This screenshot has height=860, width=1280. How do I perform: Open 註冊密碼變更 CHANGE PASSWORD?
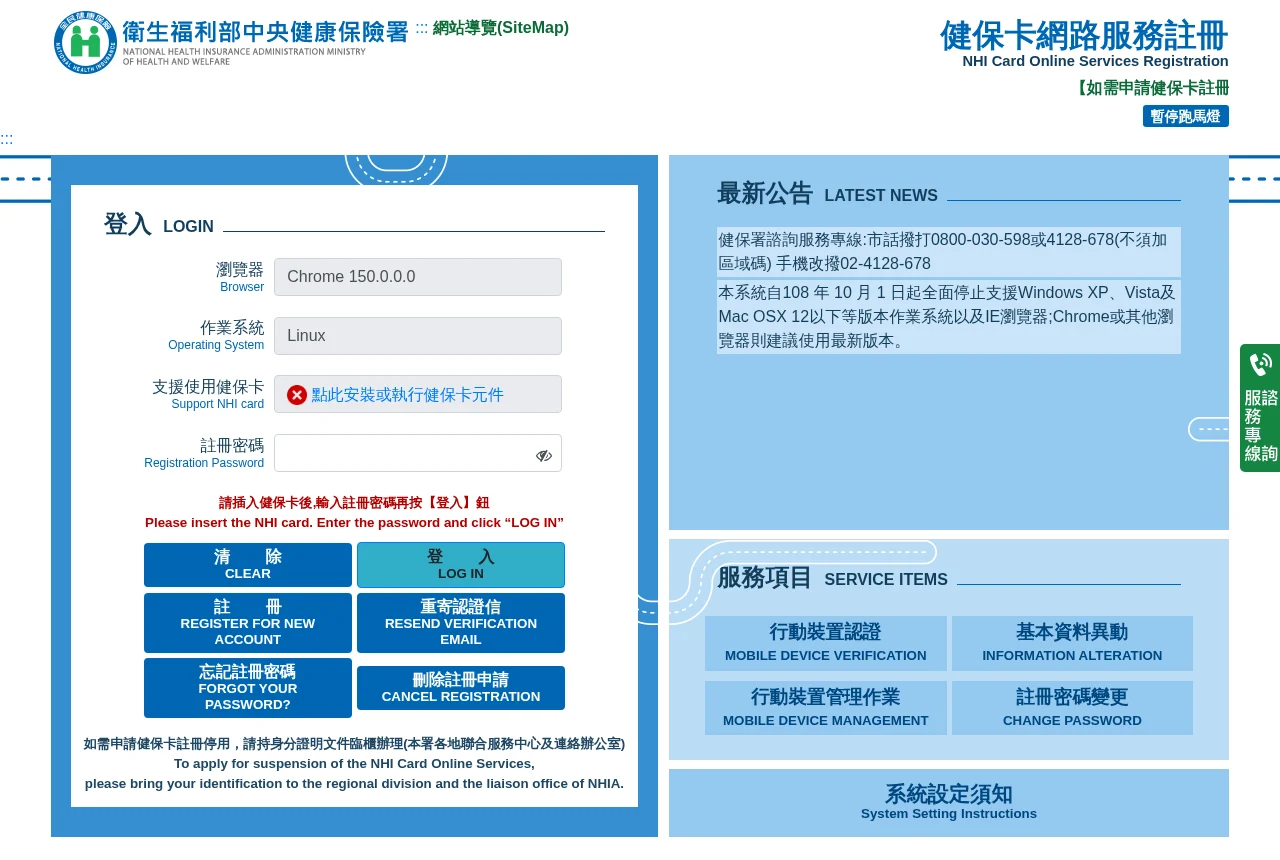[x=1072, y=708]
